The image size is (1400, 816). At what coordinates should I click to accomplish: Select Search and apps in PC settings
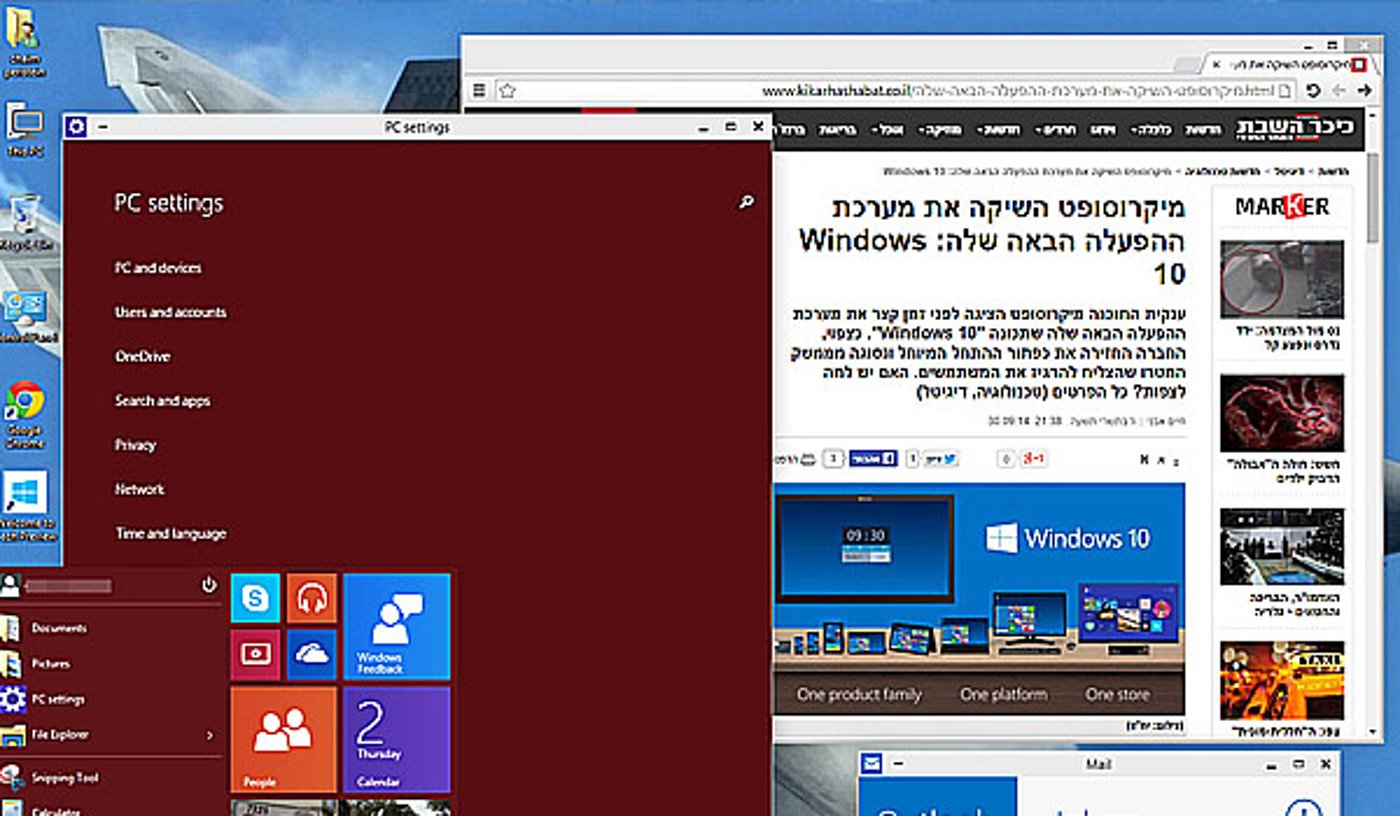coord(163,401)
